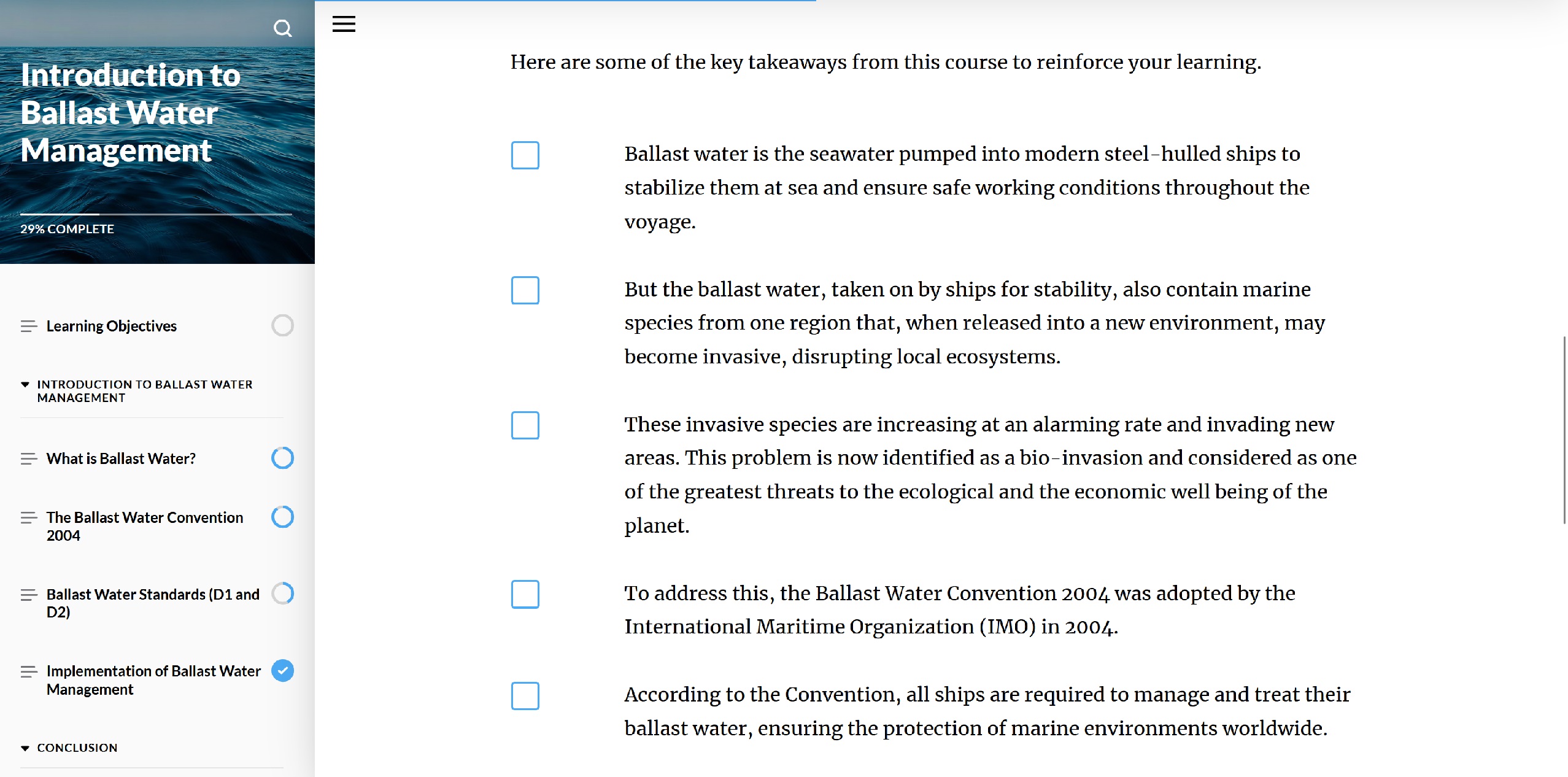Viewport: 1568px width, 777px height.
Task: Click lesson lines icon beside Learning Objectives
Action: point(29,326)
